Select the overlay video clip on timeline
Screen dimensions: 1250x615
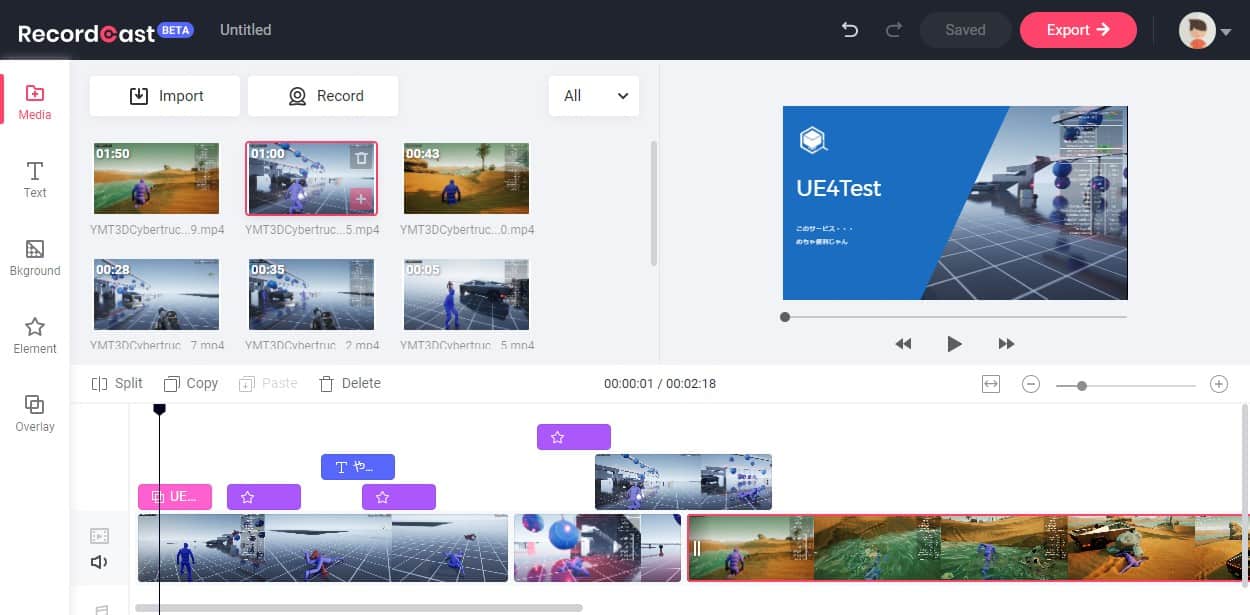tap(683, 482)
